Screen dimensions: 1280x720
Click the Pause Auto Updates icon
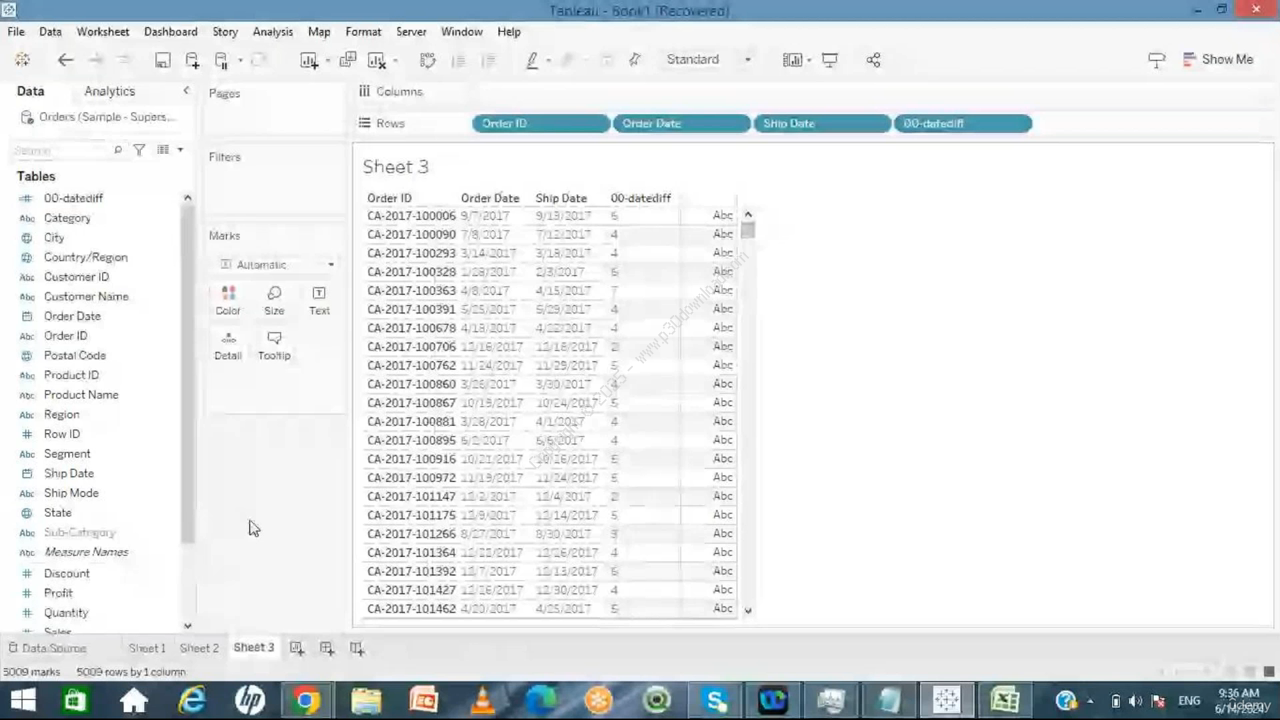click(x=222, y=60)
